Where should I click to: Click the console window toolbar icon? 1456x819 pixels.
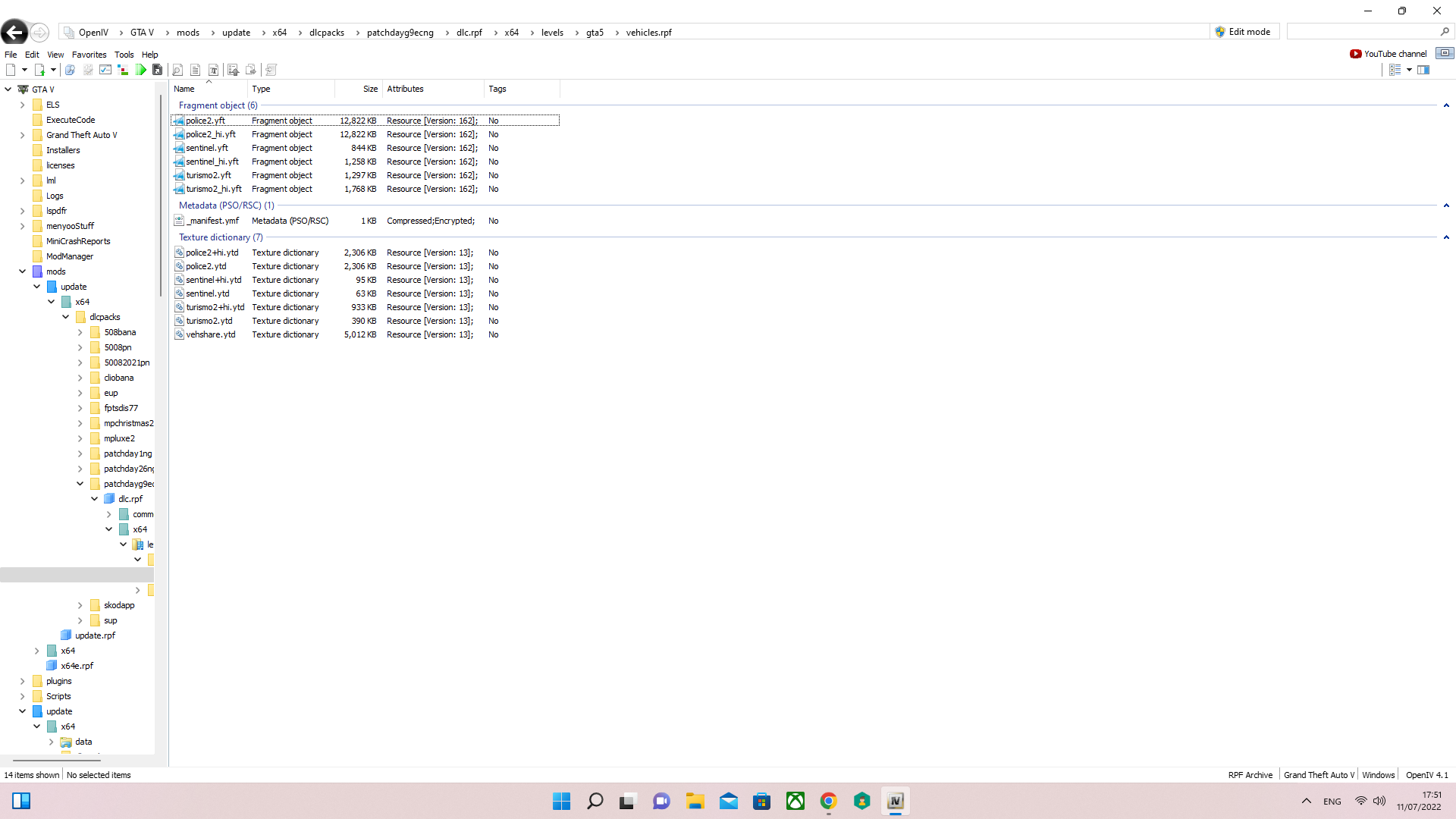click(x=105, y=70)
